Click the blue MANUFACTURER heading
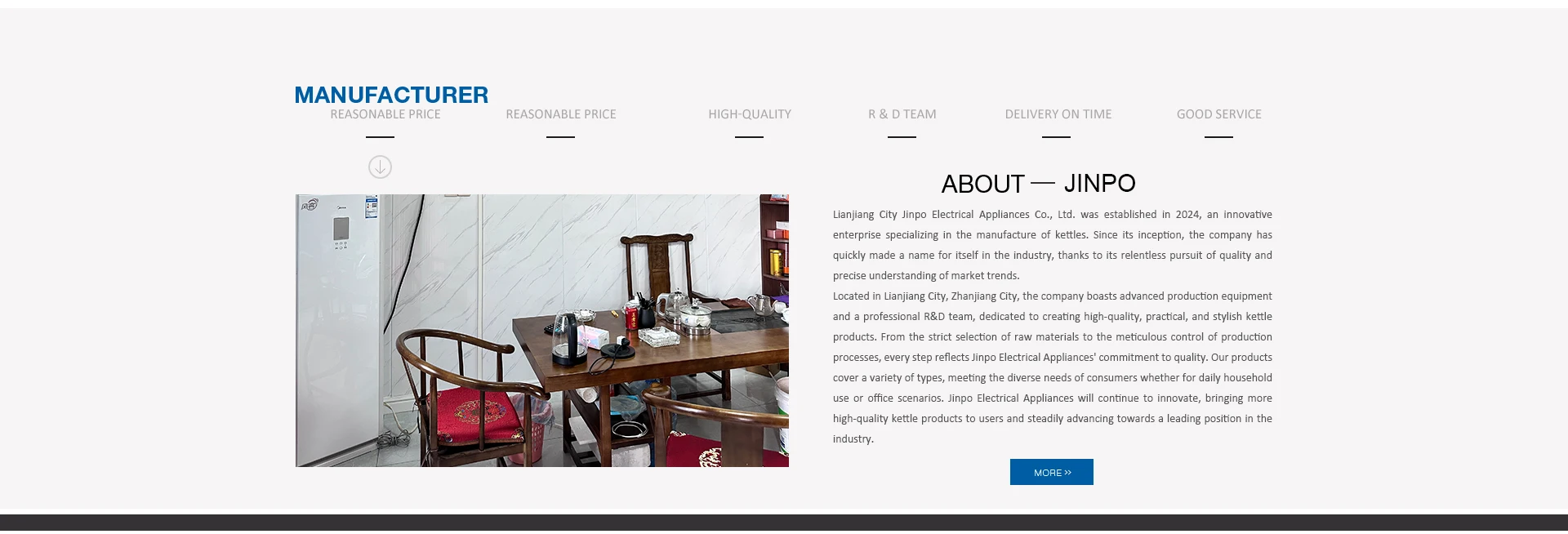Viewport: 1568px width, 534px height. [x=391, y=95]
